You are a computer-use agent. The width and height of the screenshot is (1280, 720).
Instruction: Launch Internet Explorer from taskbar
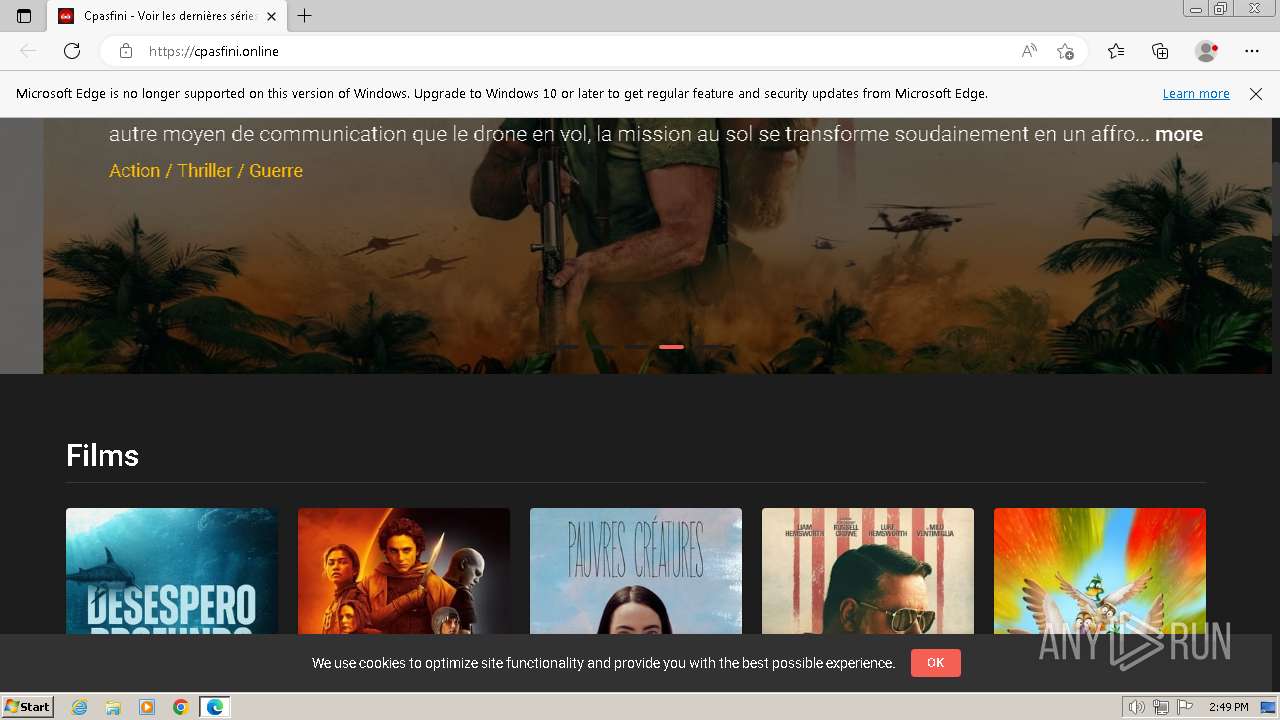(80, 707)
